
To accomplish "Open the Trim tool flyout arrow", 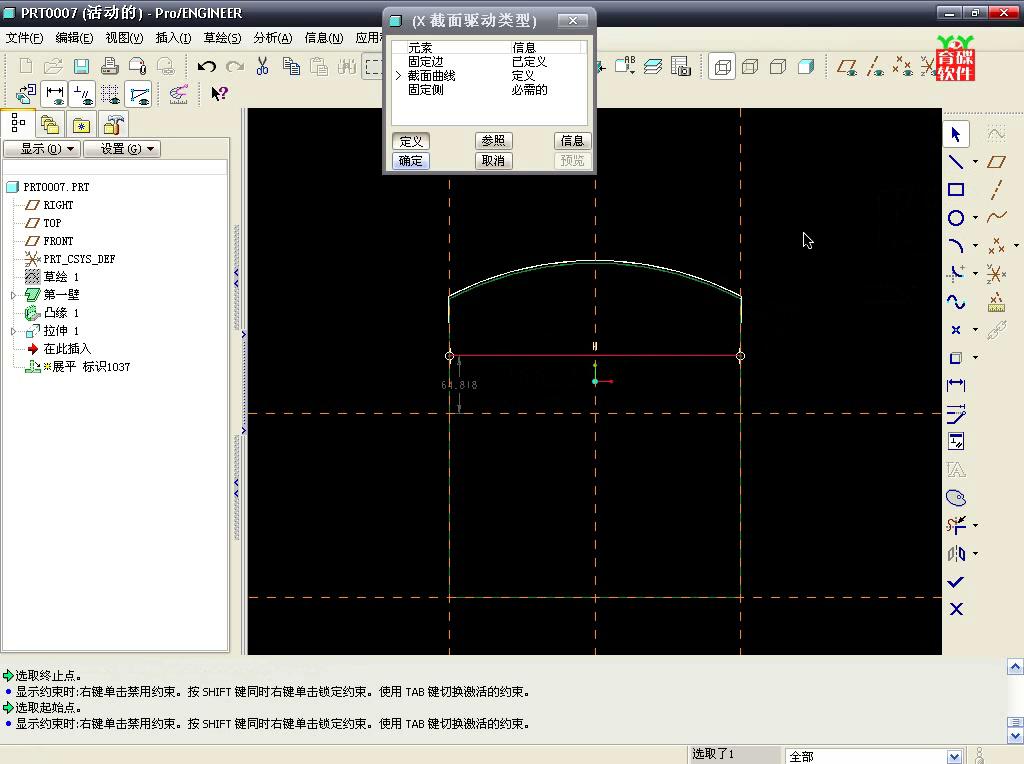I will click(975, 526).
